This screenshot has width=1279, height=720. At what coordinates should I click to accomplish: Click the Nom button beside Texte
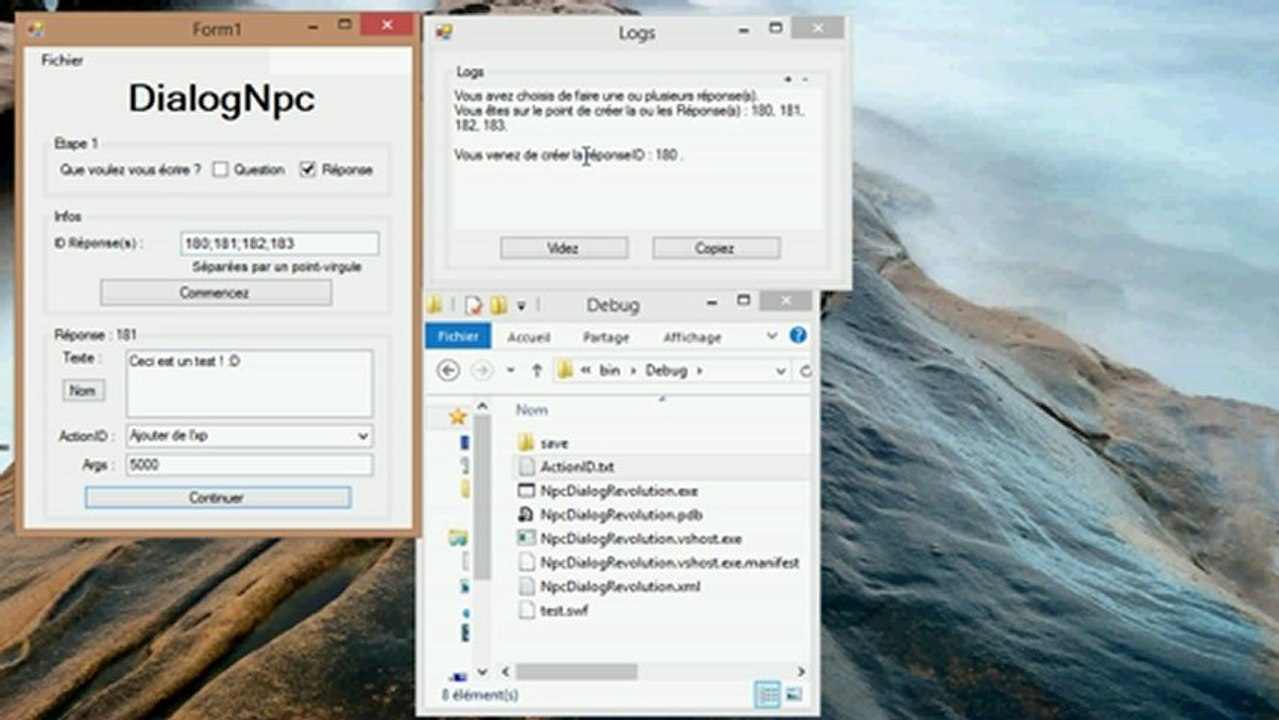(84, 390)
